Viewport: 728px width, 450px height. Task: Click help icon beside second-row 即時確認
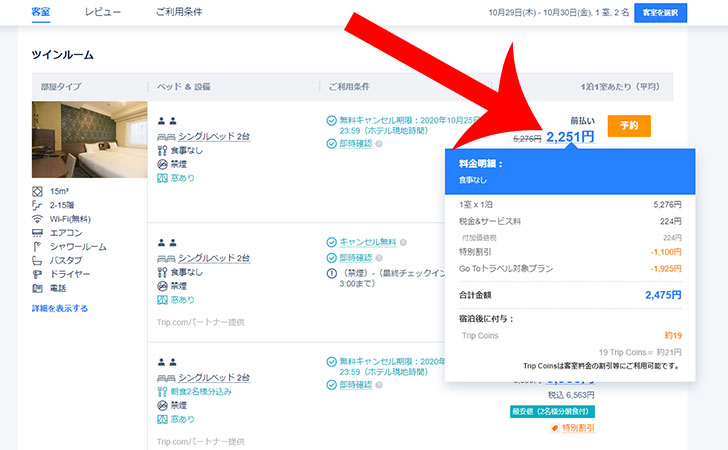(379, 258)
